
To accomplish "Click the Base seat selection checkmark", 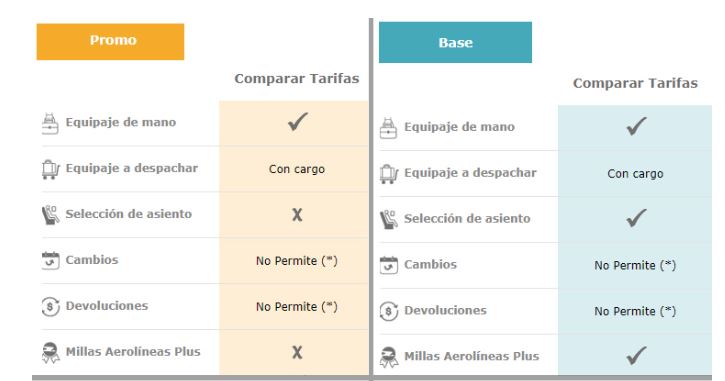I will [636, 218].
